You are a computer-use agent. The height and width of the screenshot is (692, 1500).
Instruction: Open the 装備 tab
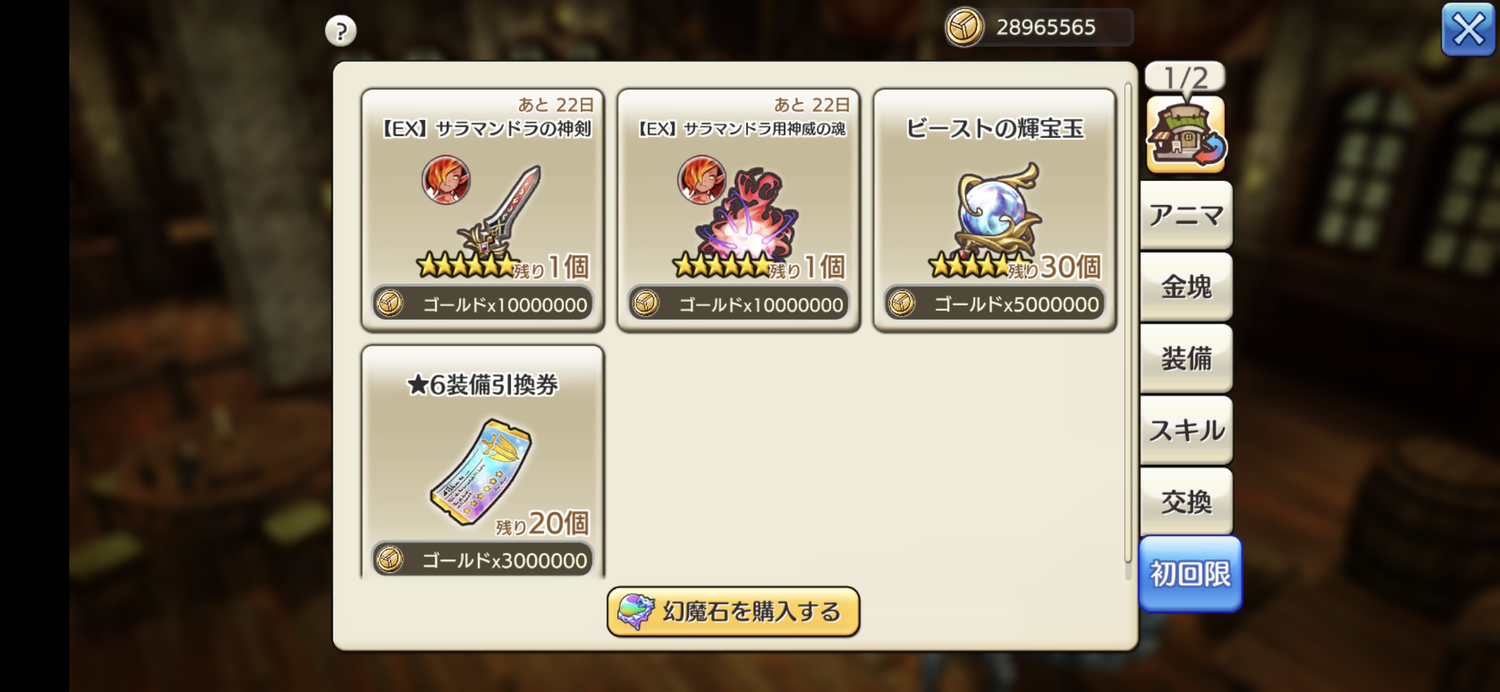(1186, 359)
